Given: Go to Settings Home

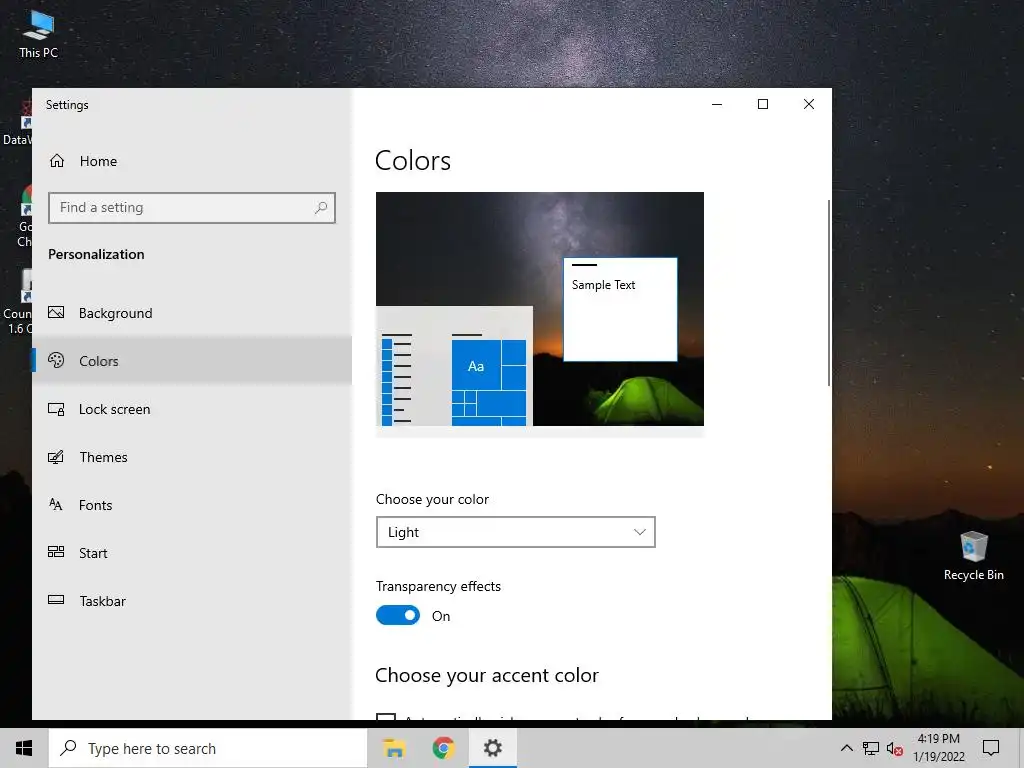Looking at the screenshot, I should click(x=192, y=161).
